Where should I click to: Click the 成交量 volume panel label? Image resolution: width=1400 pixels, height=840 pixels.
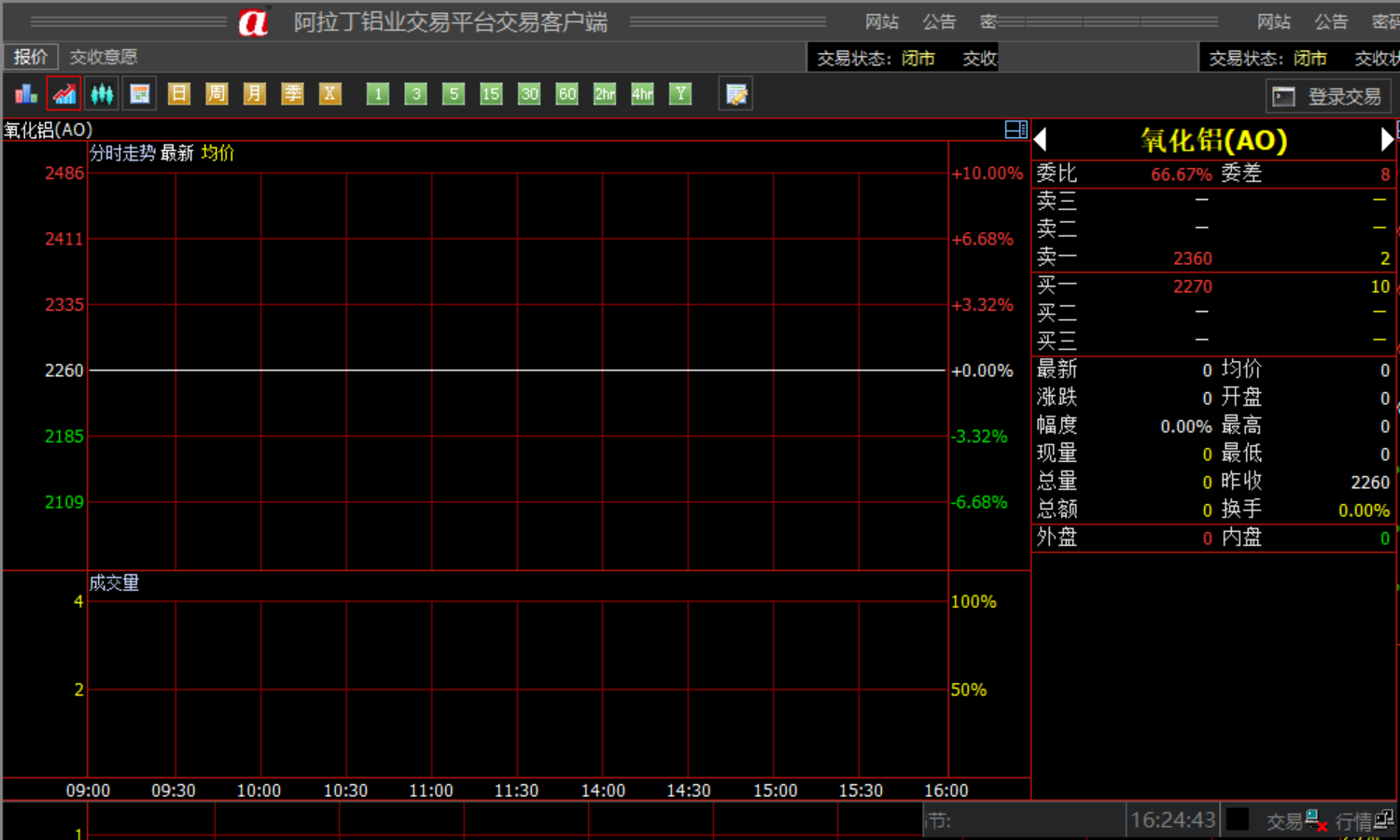tap(114, 583)
